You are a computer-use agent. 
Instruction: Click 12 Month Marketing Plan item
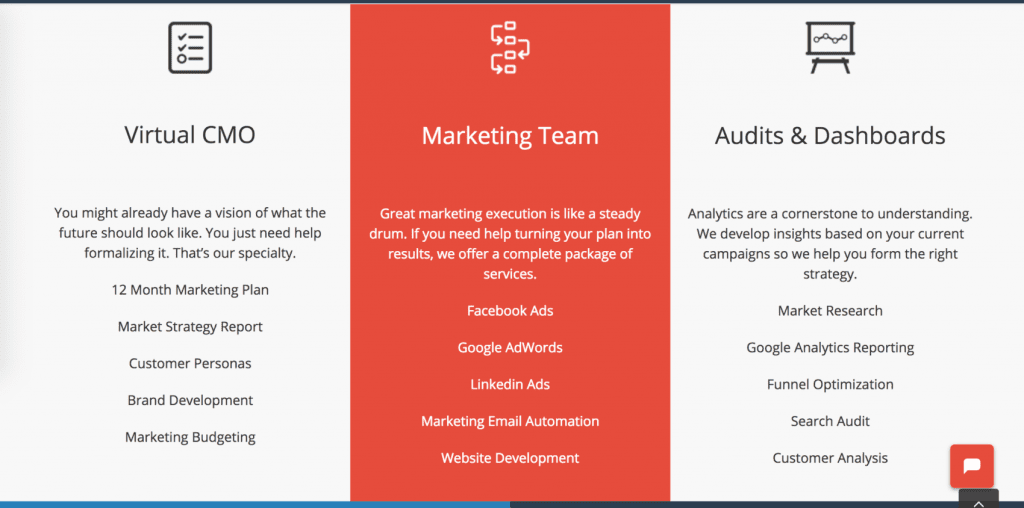(190, 290)
